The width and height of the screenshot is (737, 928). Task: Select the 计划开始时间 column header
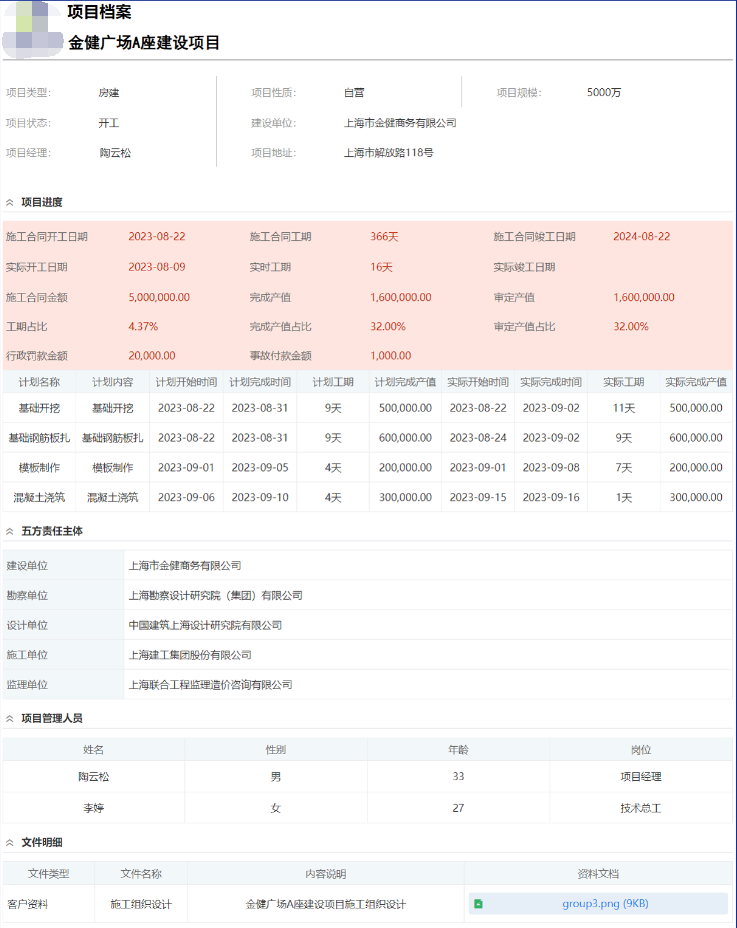pos(186,382)
